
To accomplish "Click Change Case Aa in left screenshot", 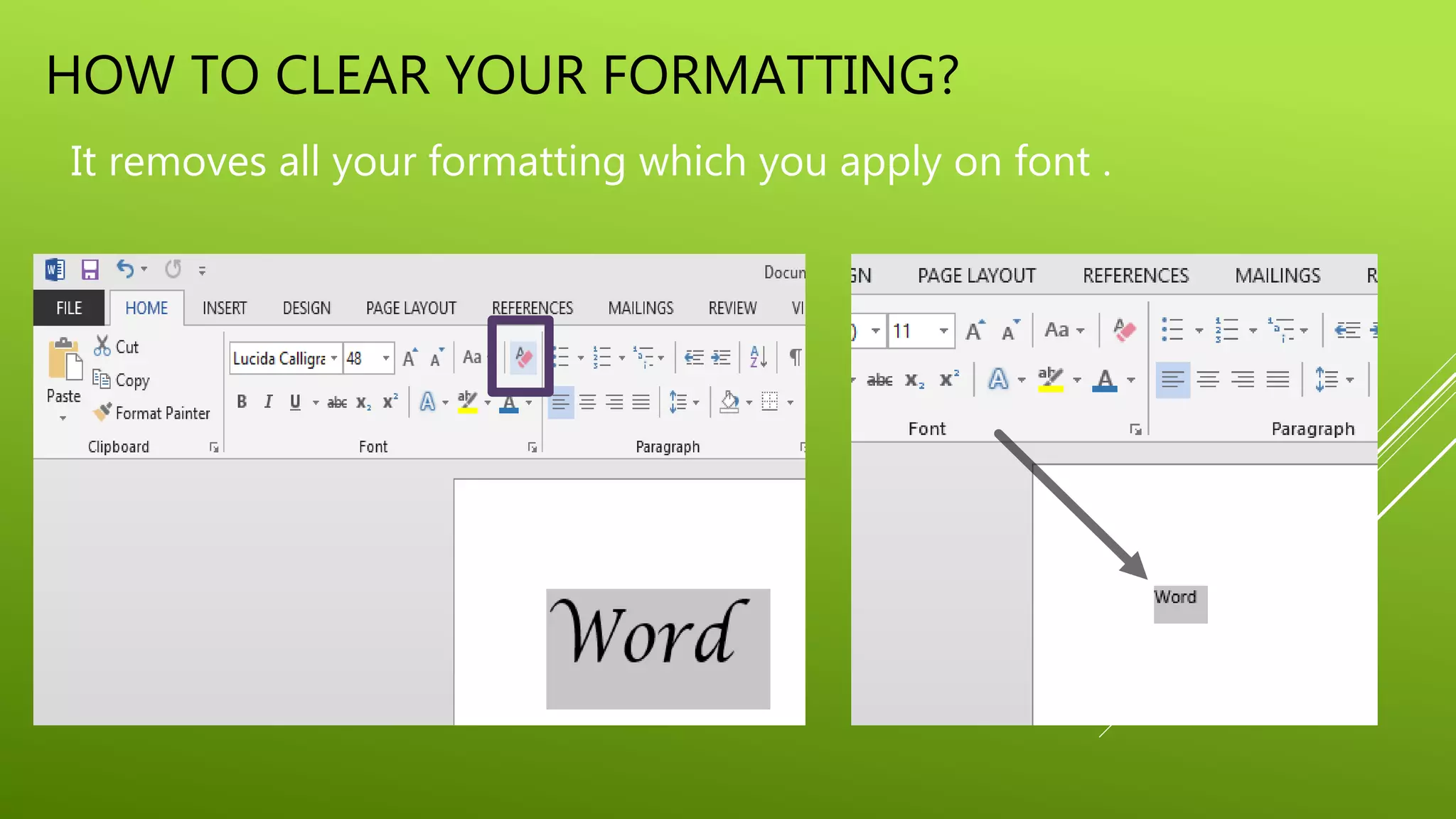I will tap(472, 357).
